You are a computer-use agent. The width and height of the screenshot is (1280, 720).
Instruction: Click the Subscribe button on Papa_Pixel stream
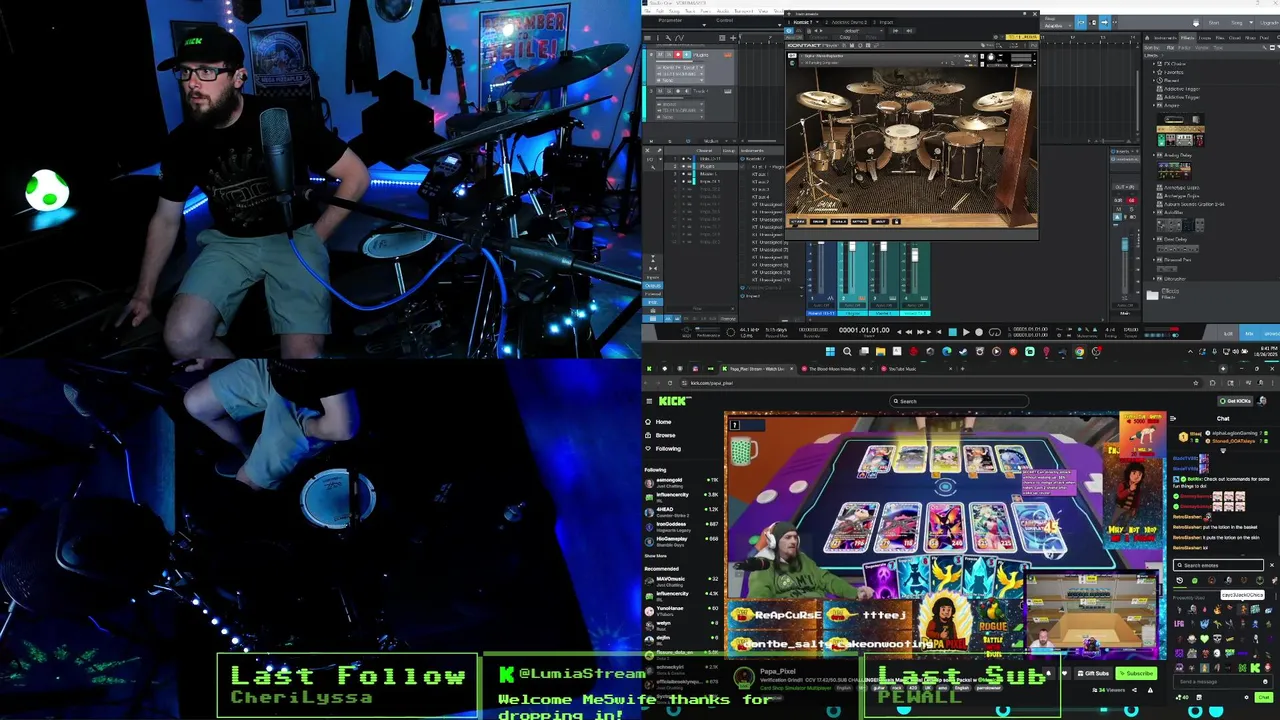1136,673
